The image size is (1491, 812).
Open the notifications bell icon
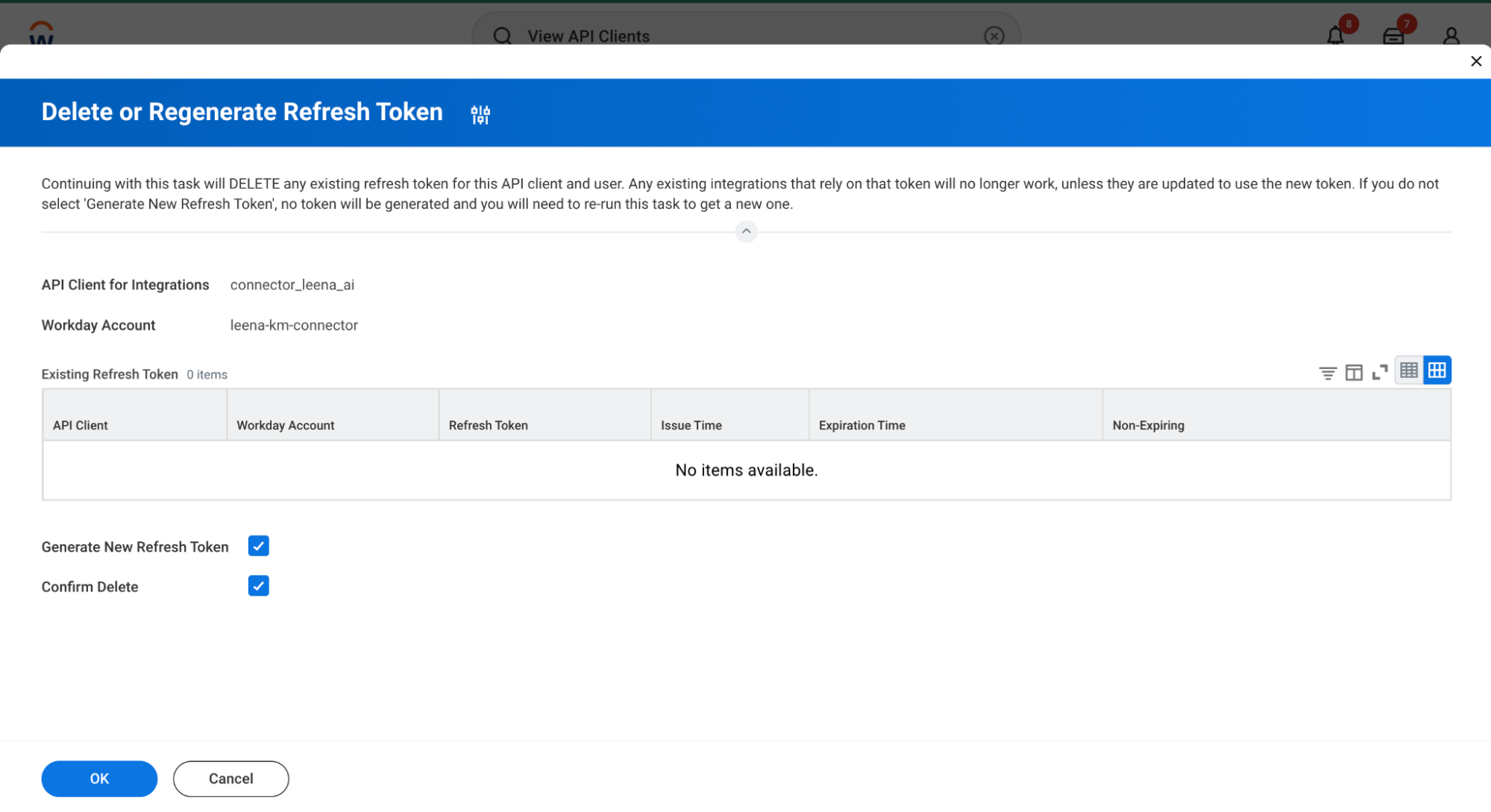[1335, 35]
